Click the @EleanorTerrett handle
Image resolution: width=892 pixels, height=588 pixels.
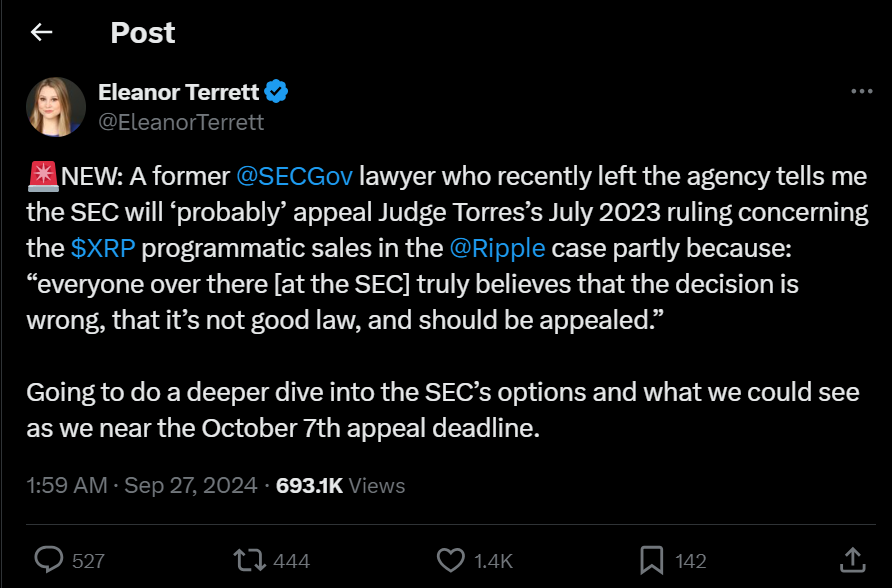(181, 122)
